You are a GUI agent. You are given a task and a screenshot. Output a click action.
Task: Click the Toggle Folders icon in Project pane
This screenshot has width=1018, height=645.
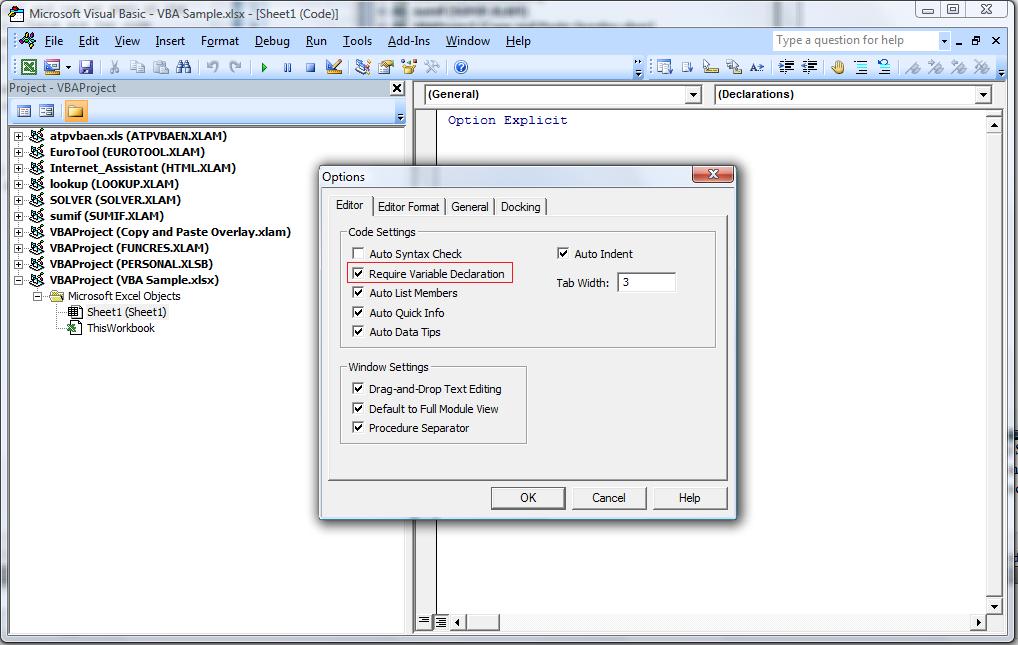75,111
